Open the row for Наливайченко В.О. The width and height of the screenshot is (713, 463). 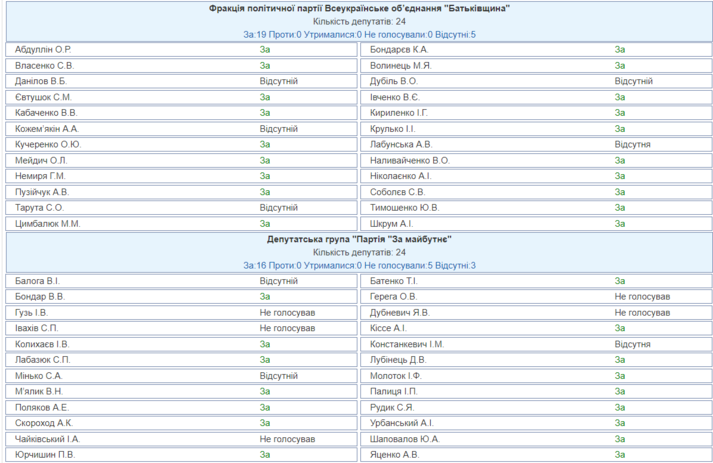tap(410, 160)
